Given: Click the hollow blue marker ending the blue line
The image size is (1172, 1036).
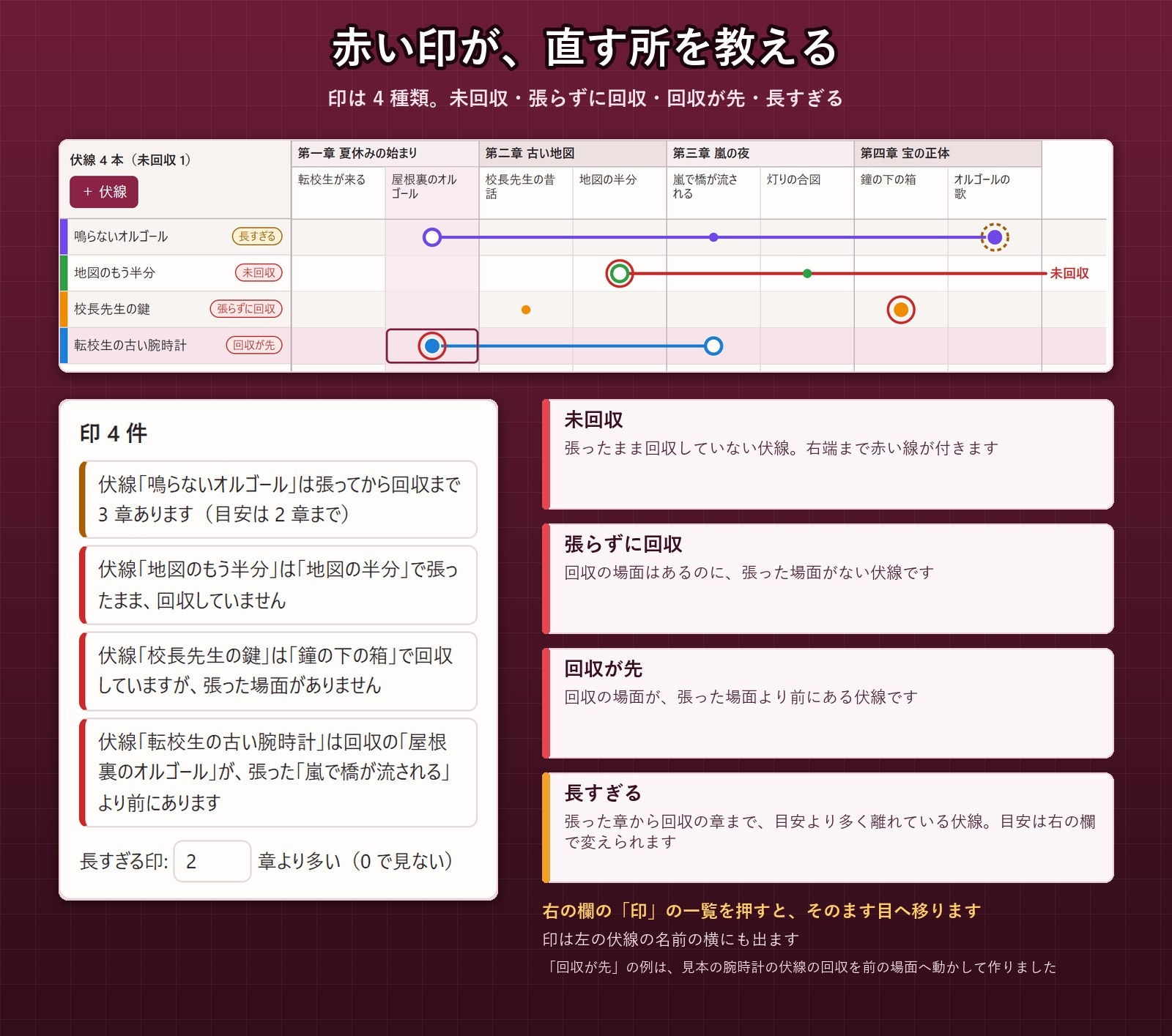Looking at the screenshot, I should [713, 346].
